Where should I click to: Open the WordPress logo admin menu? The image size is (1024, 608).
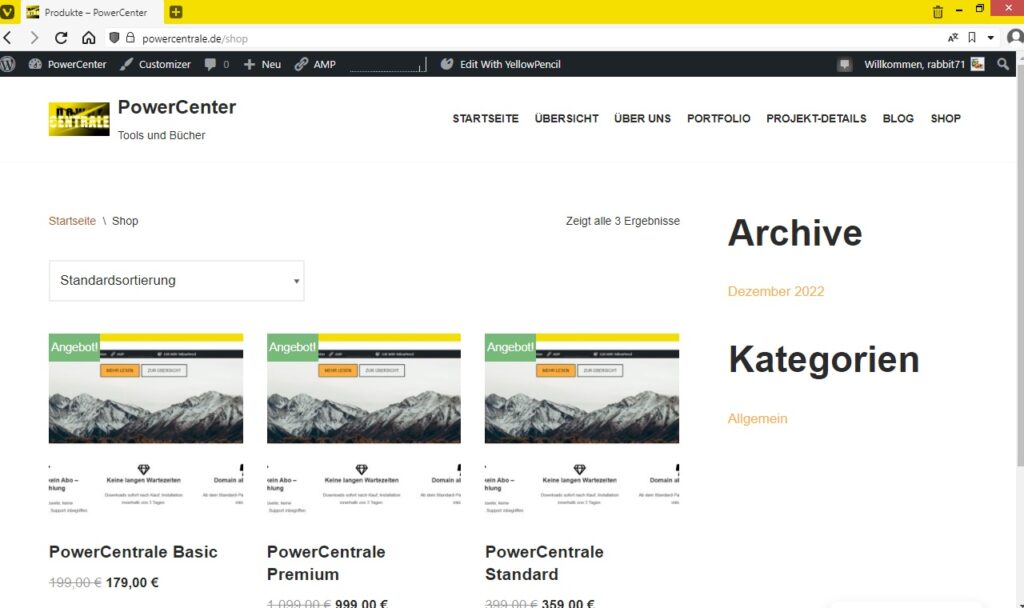(8, 64)
